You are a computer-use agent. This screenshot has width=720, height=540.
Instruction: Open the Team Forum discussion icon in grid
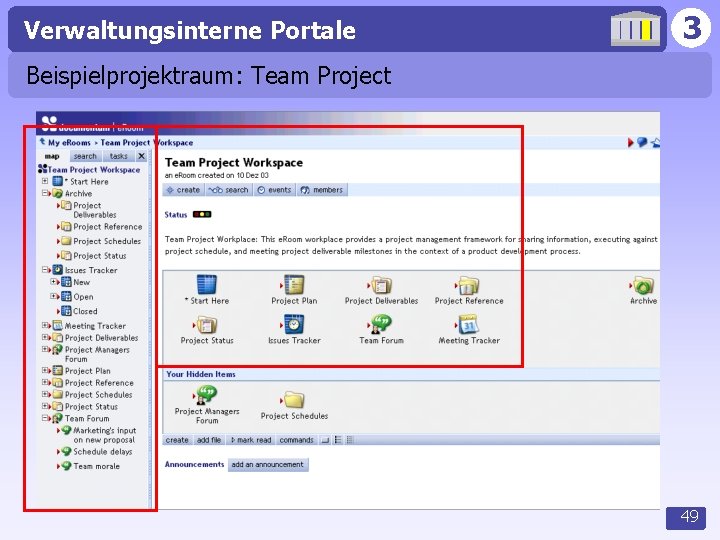[x=381, y=324]
